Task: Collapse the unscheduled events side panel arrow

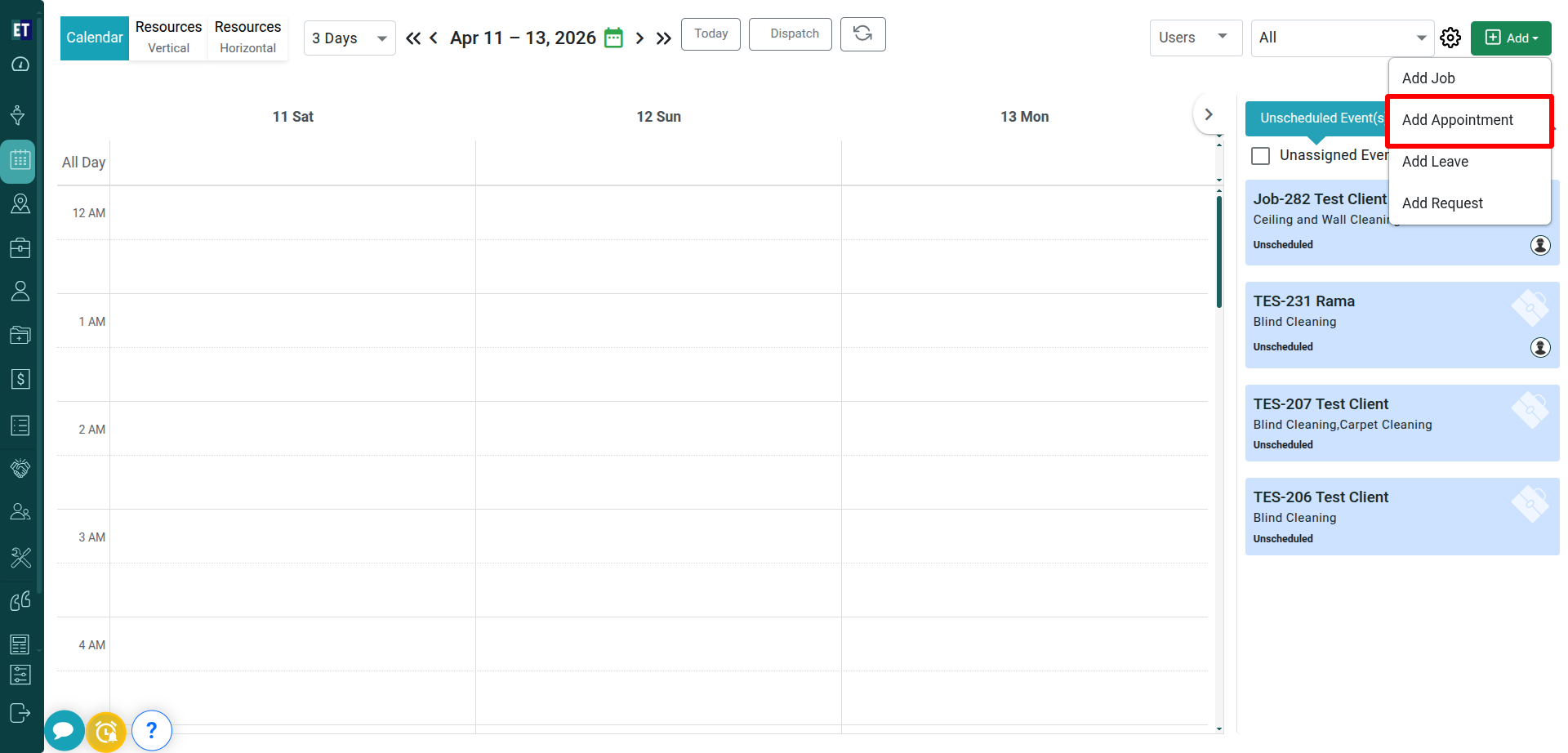Action: pos(1209,114)
